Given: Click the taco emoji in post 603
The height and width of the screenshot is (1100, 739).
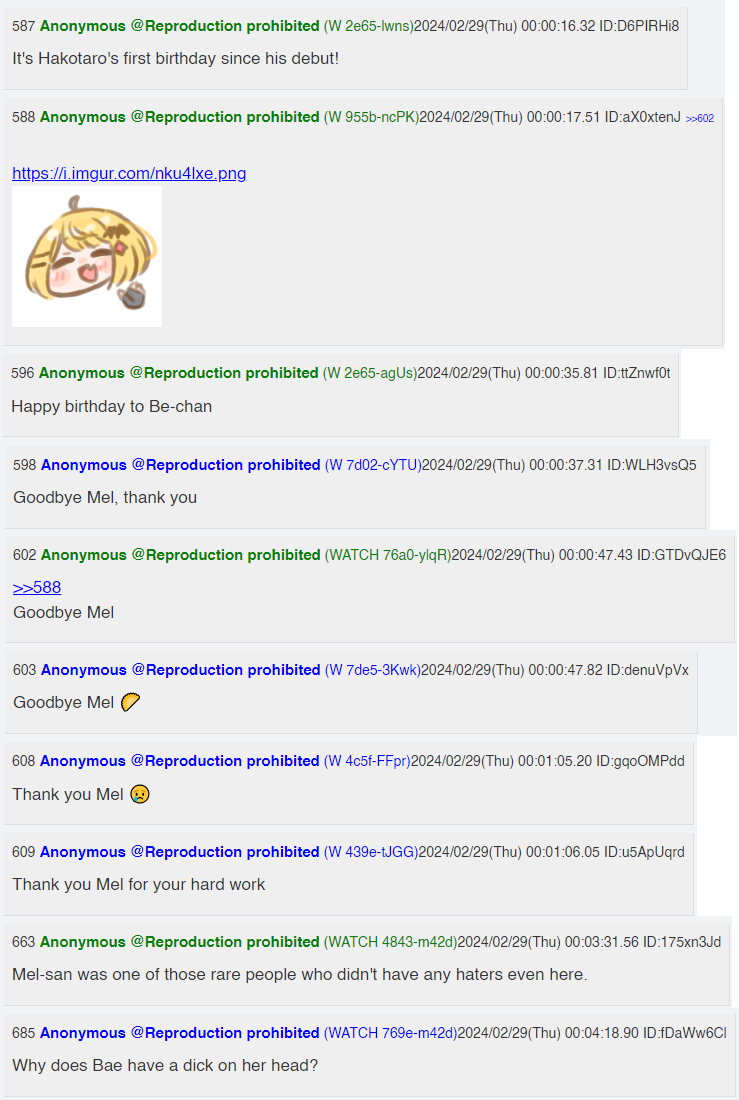Looking at the screenshot, I should tap(131, 702).
